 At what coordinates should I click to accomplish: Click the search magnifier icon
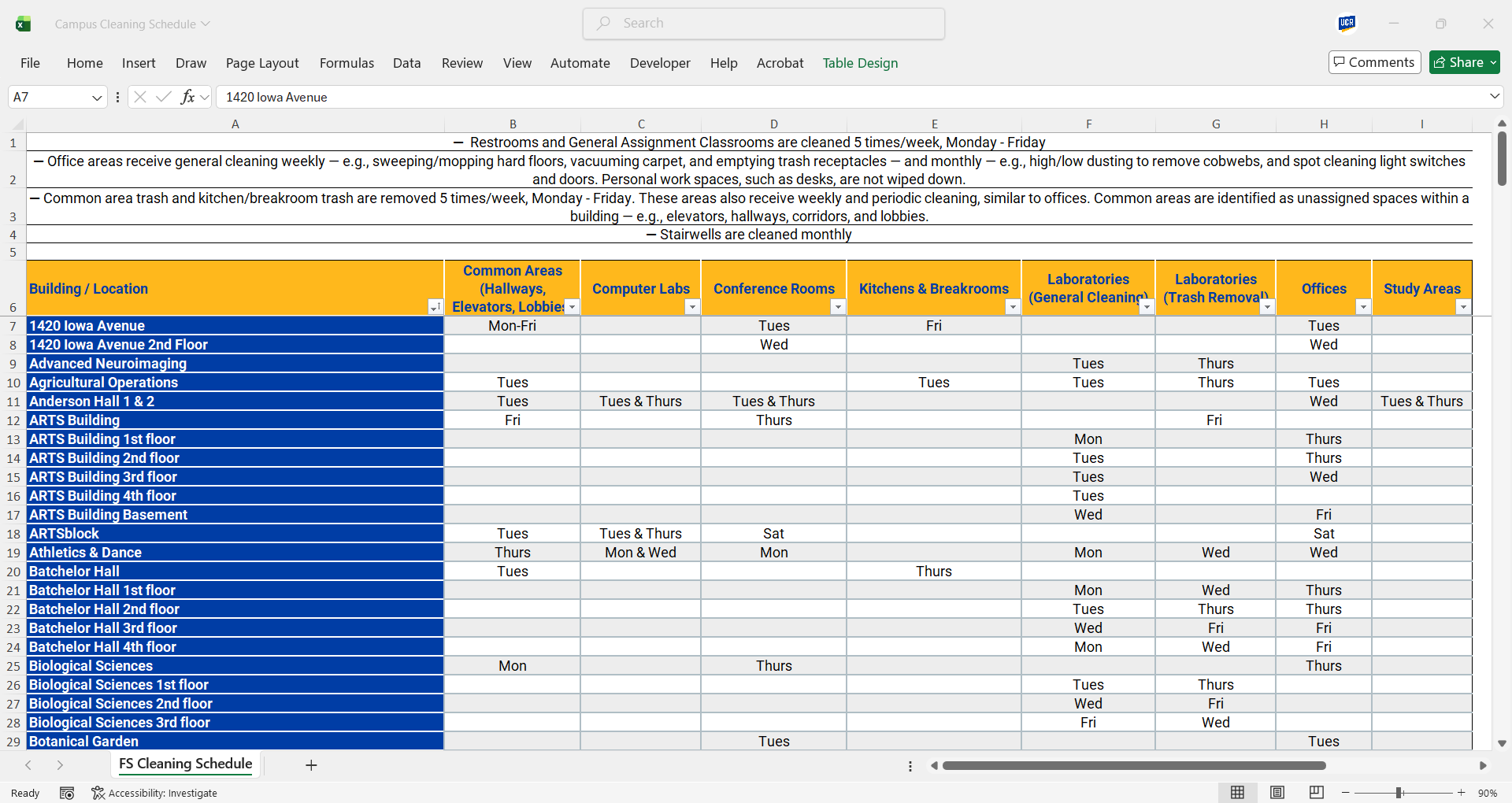(x=604, y=24)
